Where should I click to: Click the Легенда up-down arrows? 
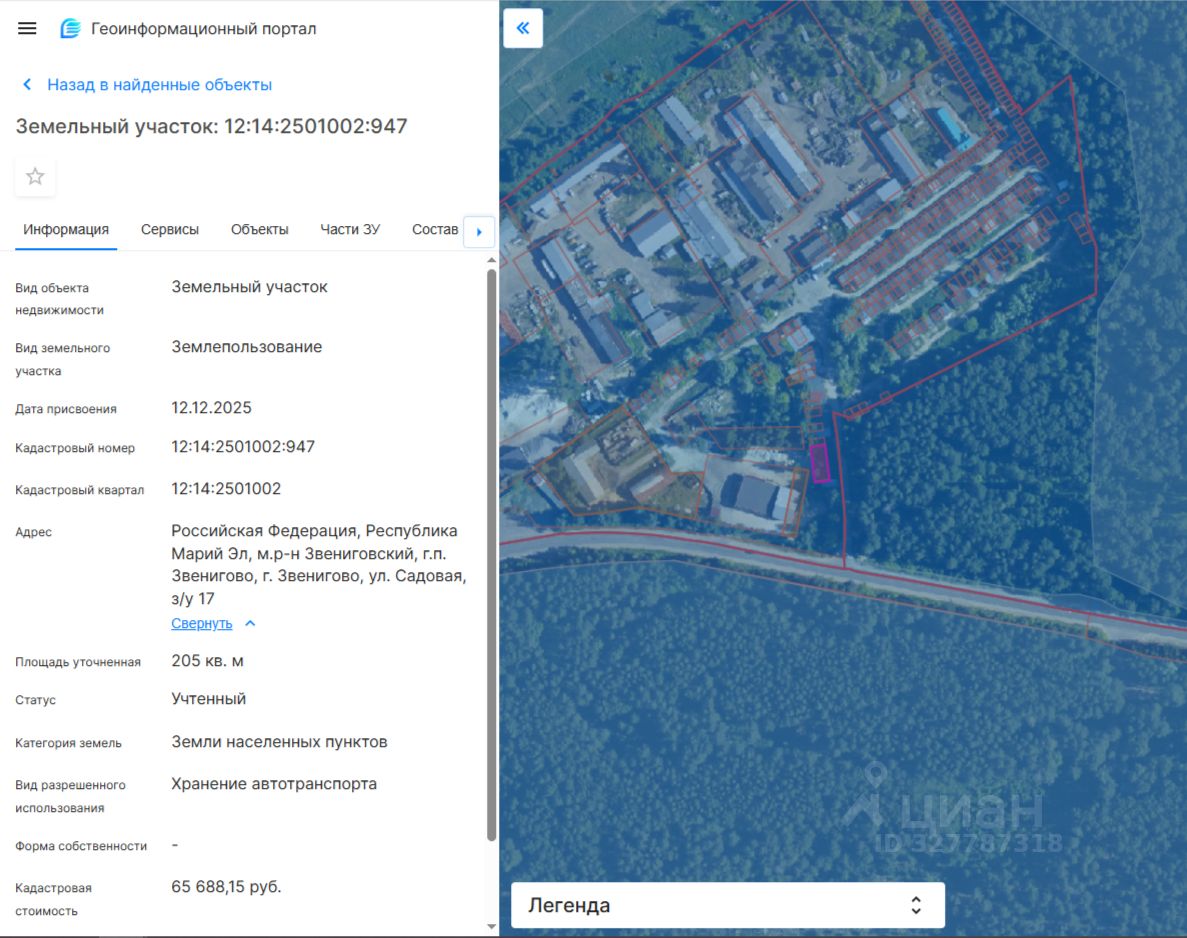pos(916,905)
